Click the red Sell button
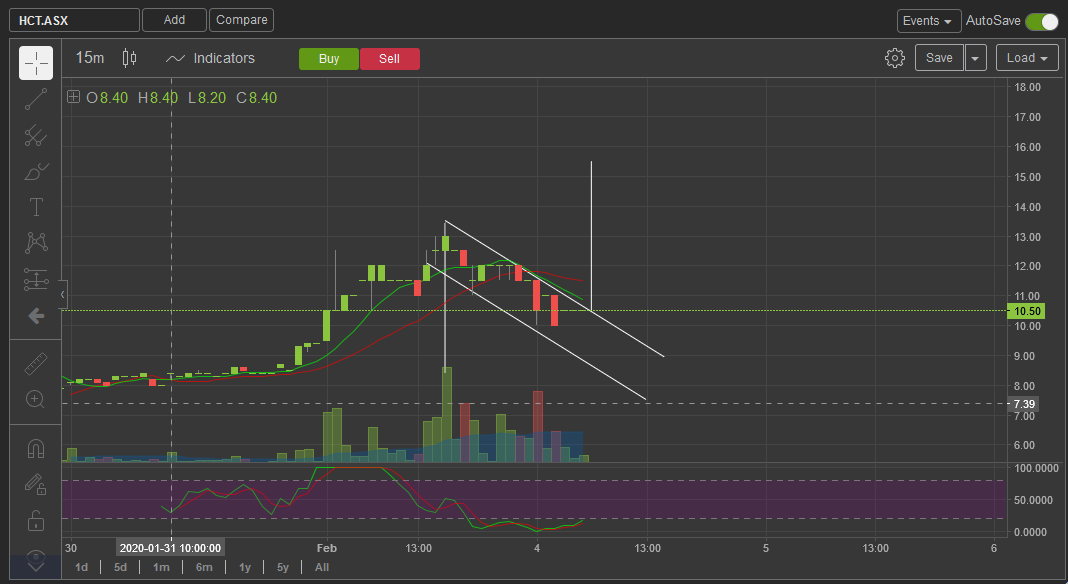 pyautogui.click(x=390, y=59)
